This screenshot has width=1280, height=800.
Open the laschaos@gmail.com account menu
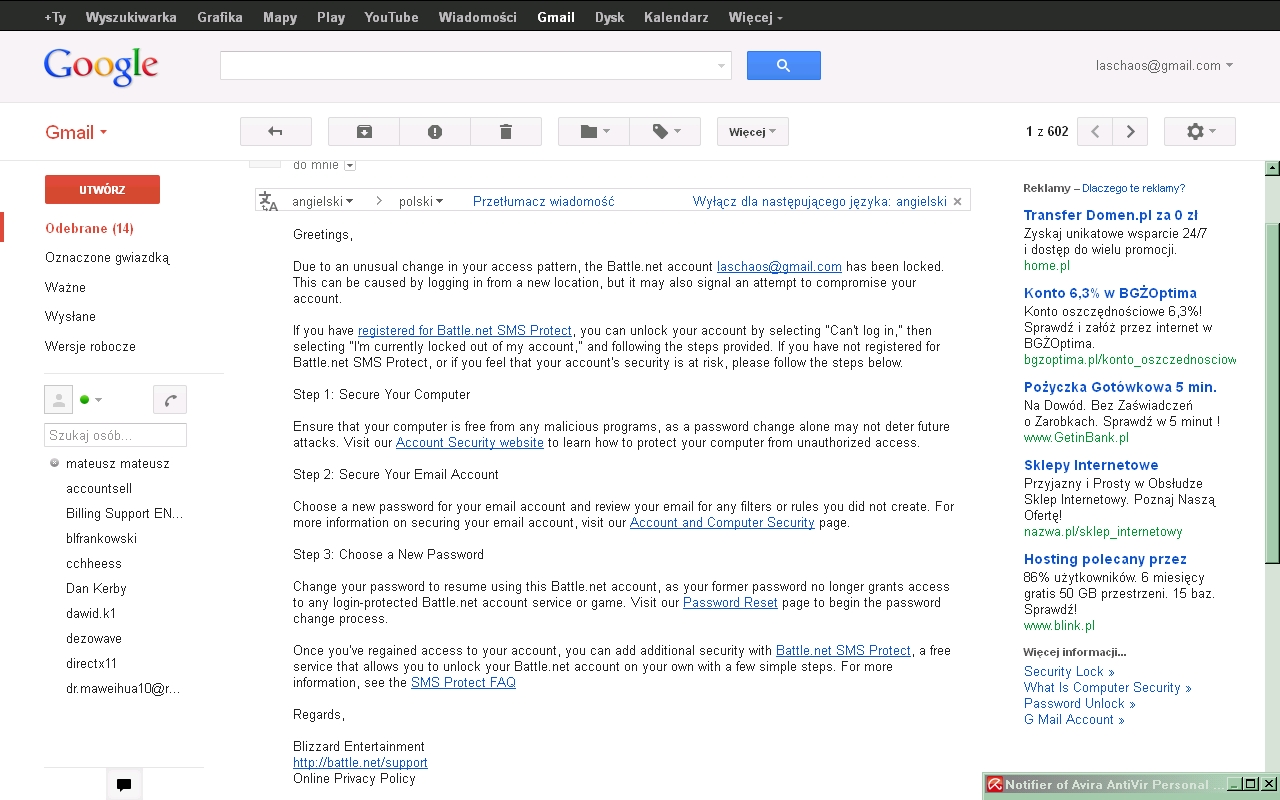tap(1164, 66)
